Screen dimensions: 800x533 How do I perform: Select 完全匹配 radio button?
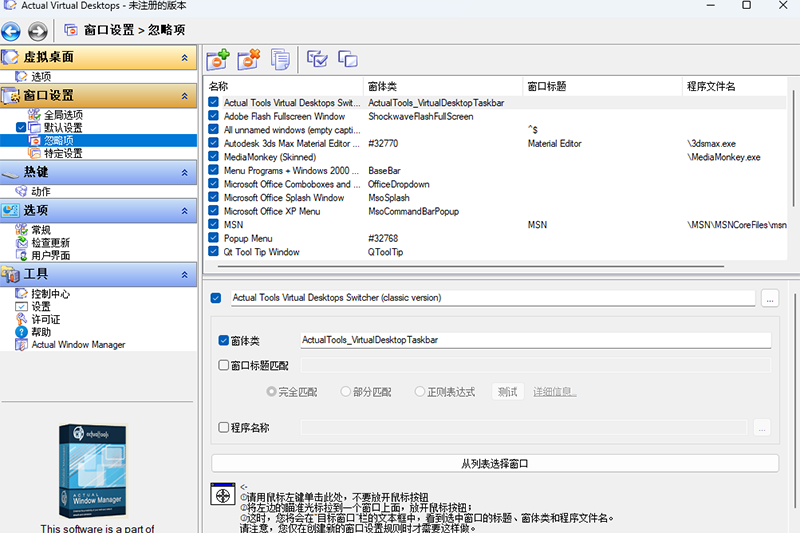(x=271, y=392)
